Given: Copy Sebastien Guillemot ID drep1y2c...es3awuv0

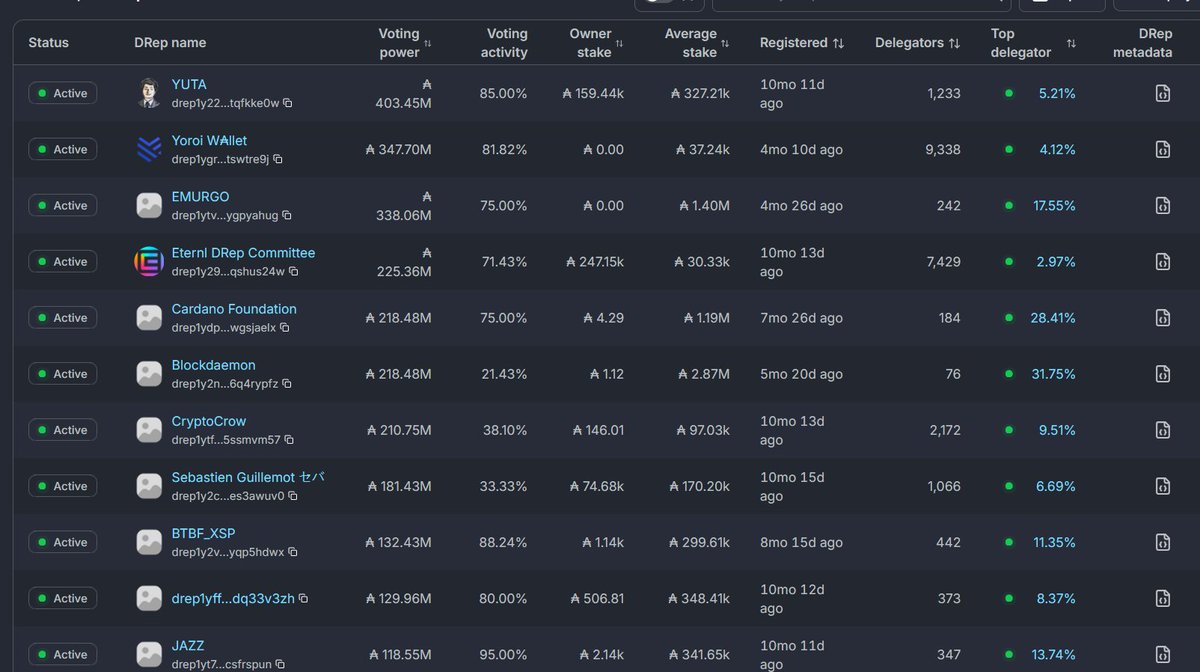Looking at the screenshot, I should pos(293,495).
